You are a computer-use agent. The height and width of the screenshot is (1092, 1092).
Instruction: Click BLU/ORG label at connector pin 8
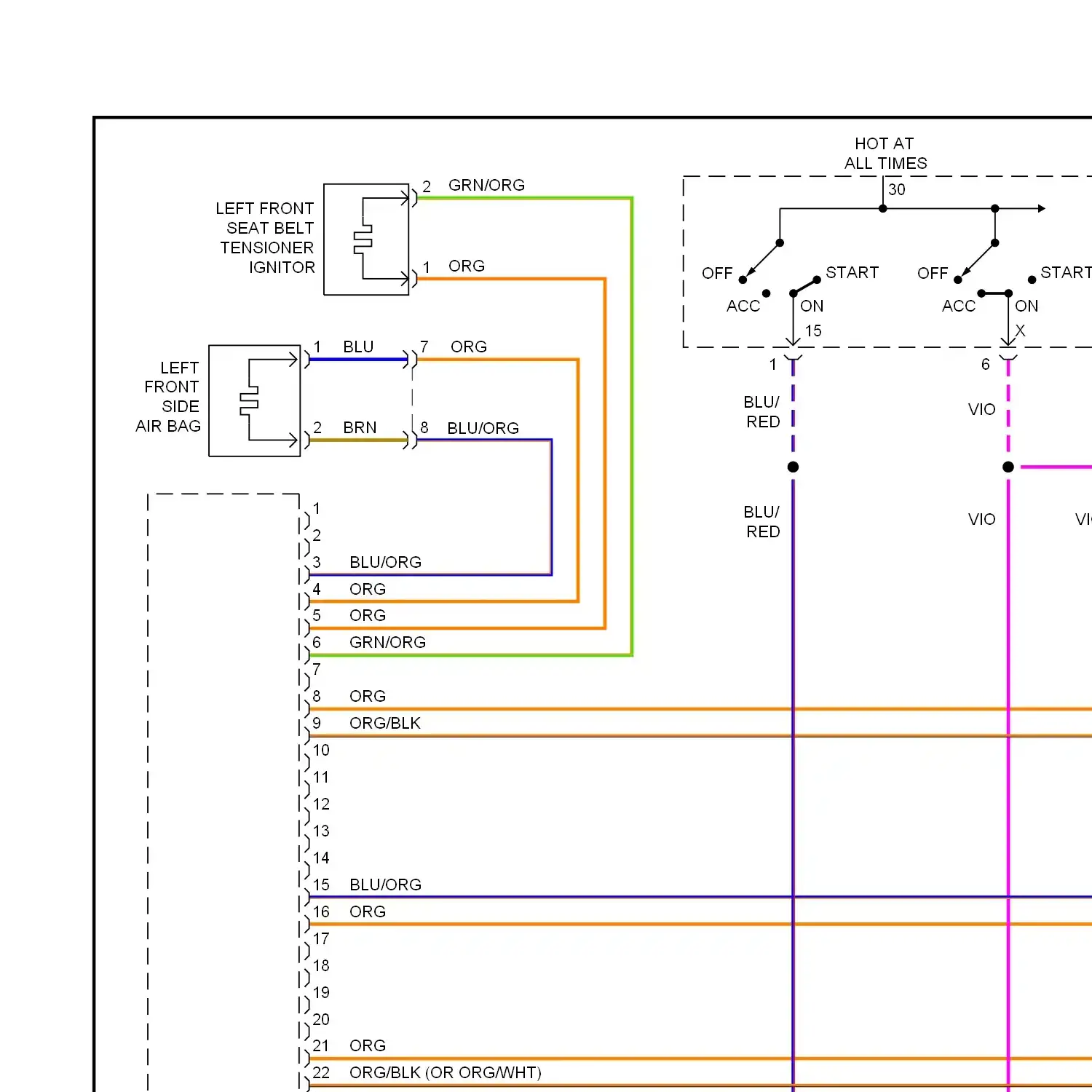click(x=483, y=429)
